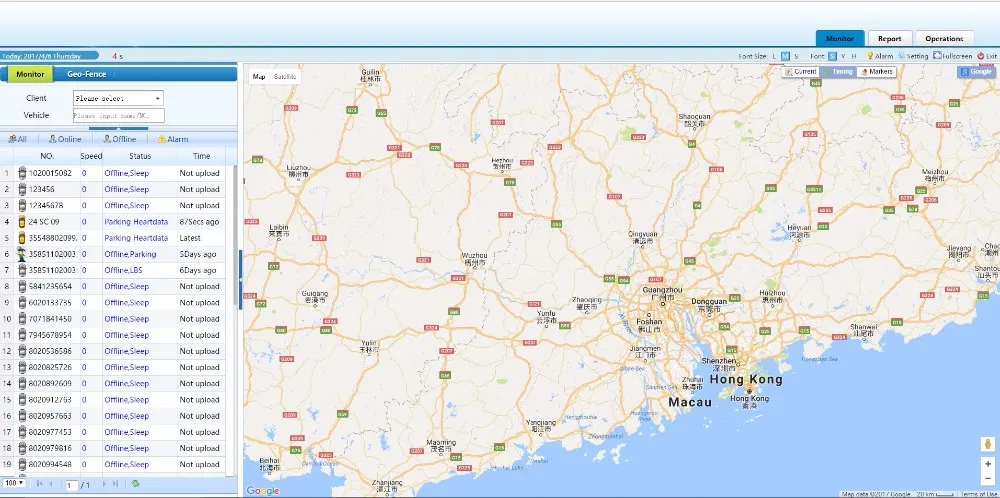This screenshot has width=1000, height=498.
Task: Click the car icon beside 12345678
Action: pos(22,205)
